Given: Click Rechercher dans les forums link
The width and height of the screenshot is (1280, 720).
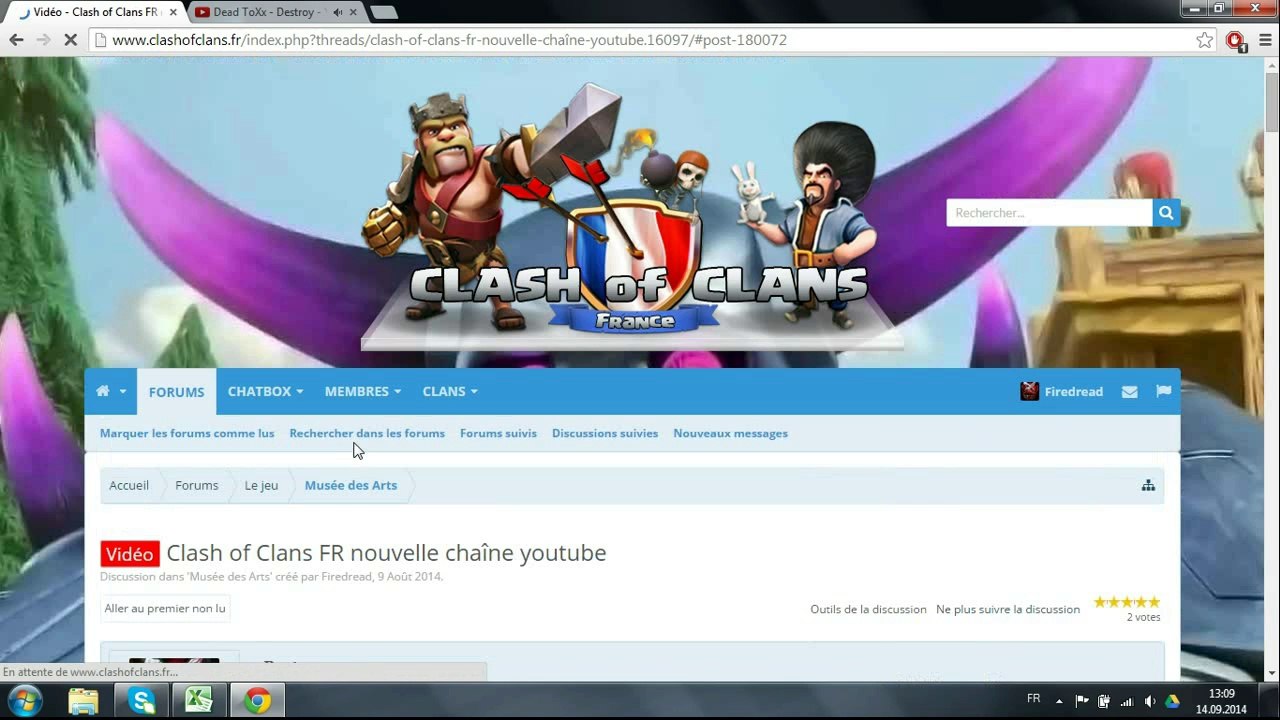Looking at the screenshot, I should tap(367, 433).
